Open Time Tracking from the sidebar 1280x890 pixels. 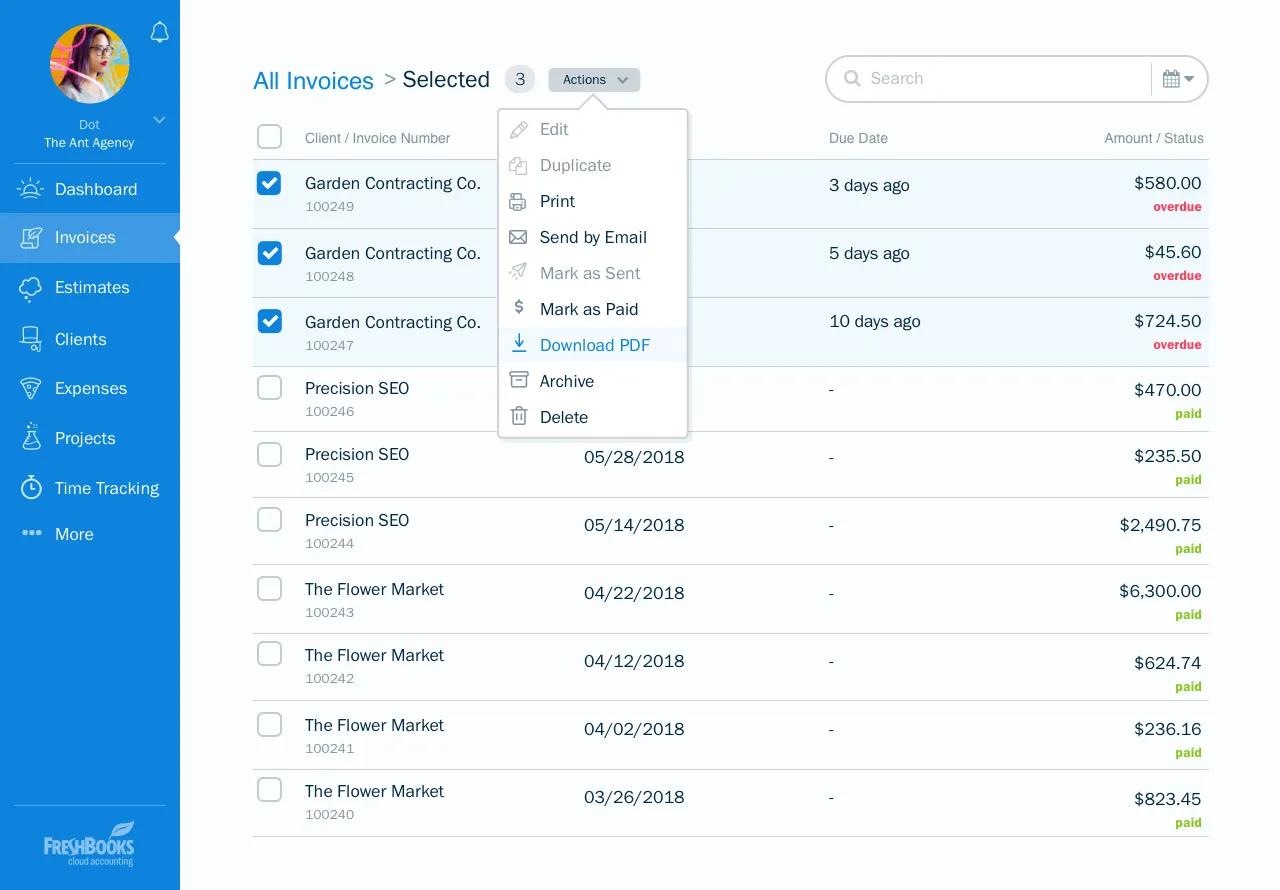click(x=106, y=488)
